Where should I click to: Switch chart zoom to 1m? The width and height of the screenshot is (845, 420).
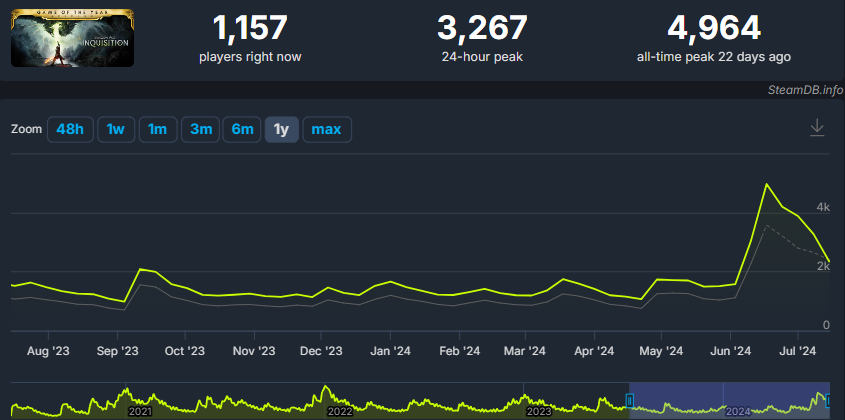pos(157,129)
